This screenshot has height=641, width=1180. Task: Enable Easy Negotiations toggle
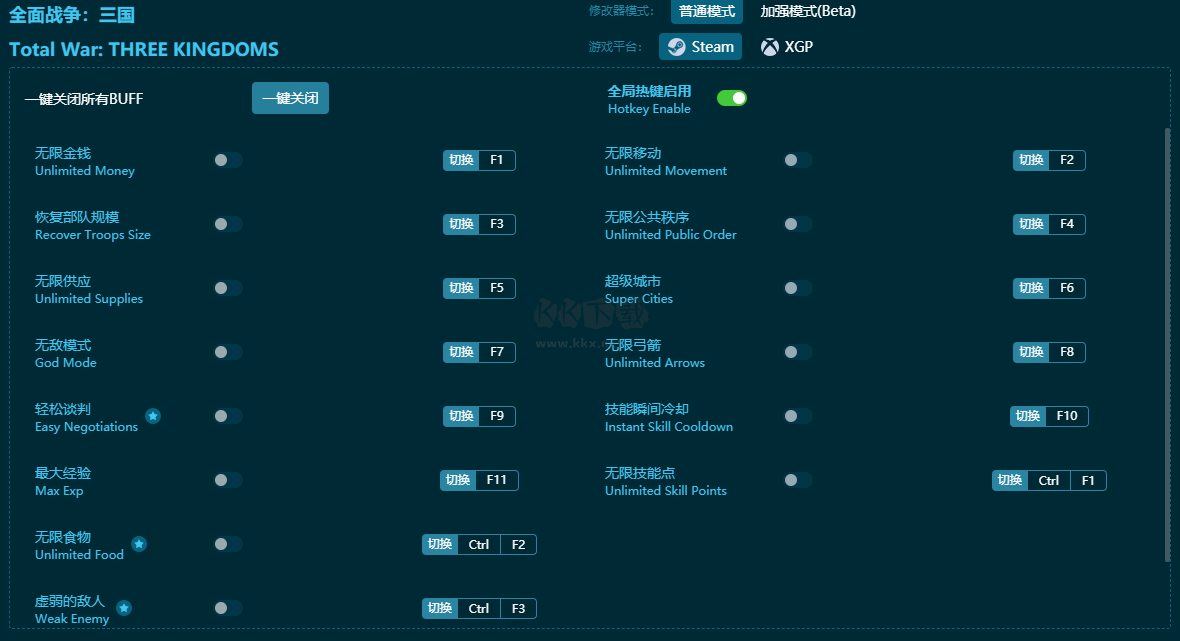(228, 416)
